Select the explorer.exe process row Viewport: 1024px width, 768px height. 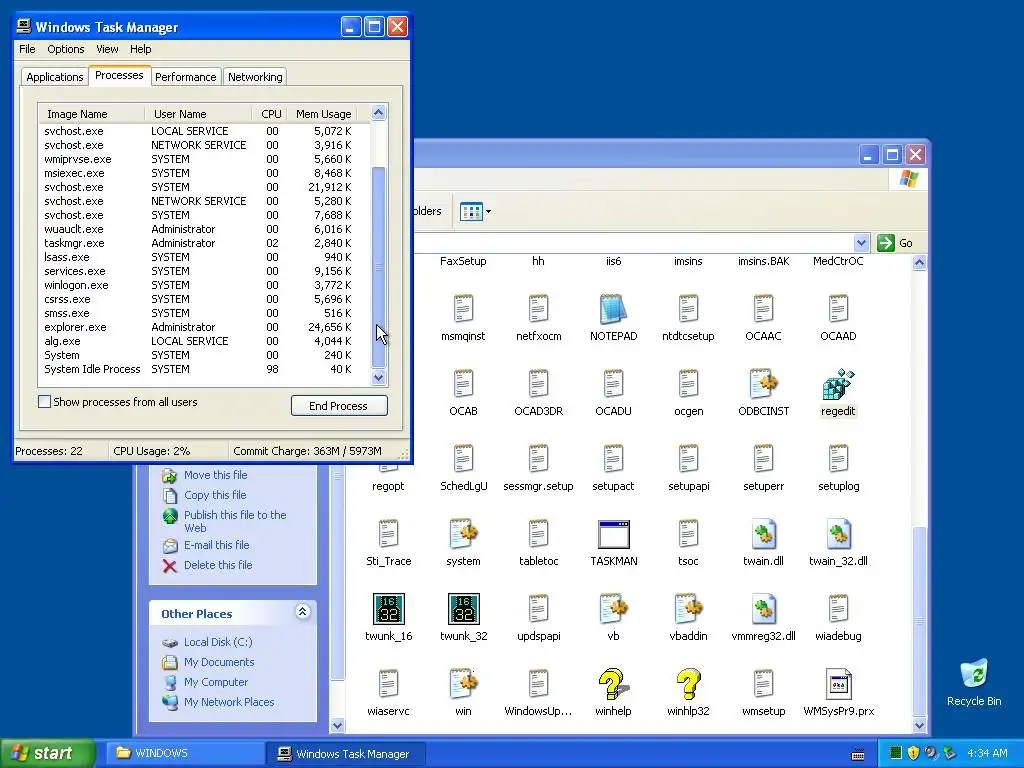pyautogui.click(x=204, y=327)
